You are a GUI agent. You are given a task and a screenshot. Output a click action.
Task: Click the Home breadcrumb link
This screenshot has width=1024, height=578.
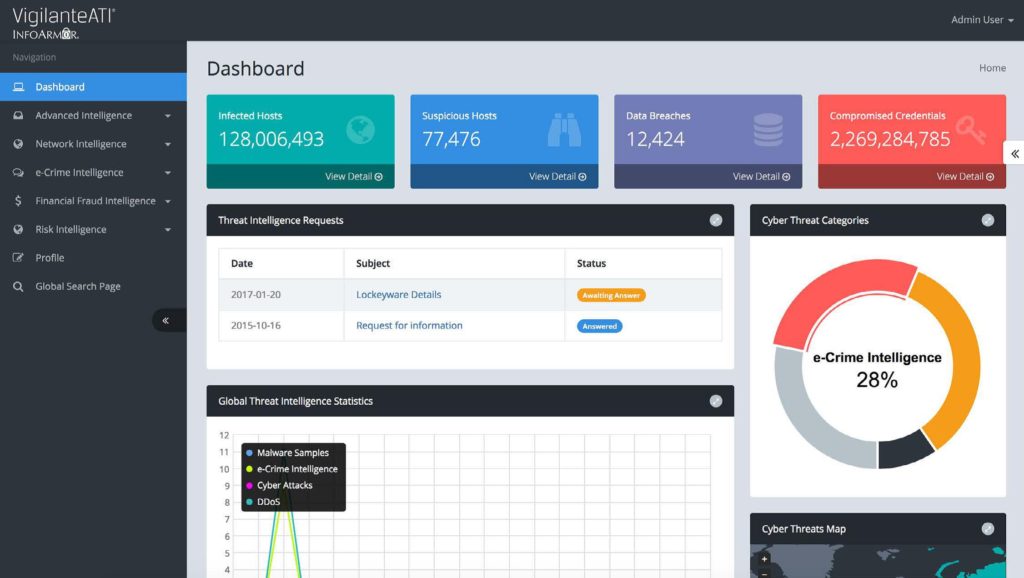[992, 68]
